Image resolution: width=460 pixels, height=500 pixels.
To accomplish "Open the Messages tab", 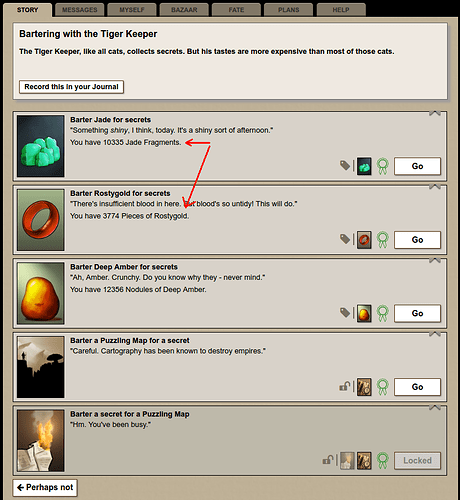I will tap(80, 10).
